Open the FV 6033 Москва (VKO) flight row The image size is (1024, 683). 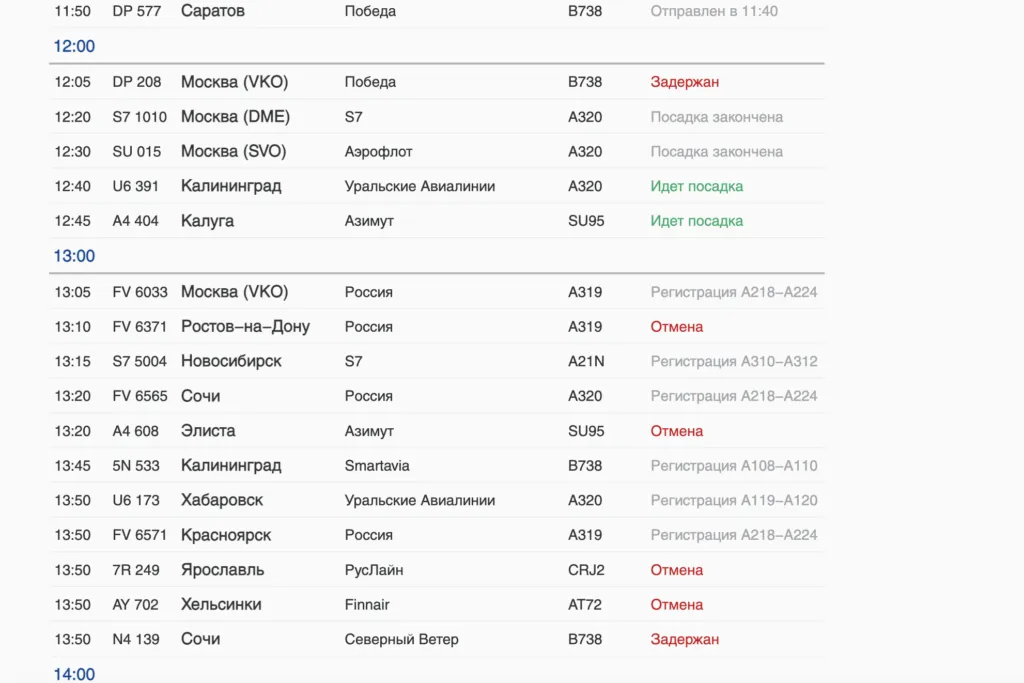(437, 292)
